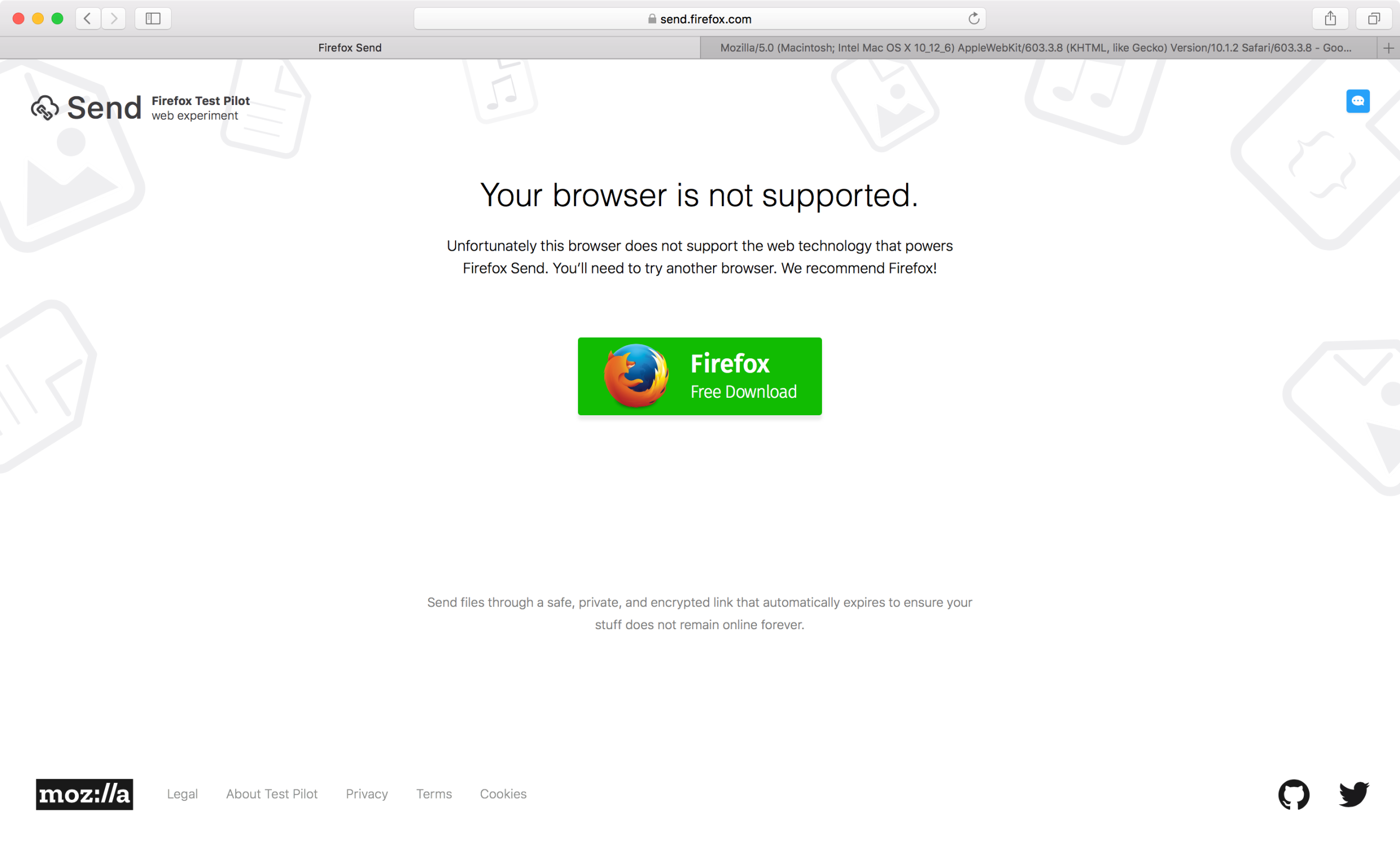Open the Privacy footer link
Viewport: 1400px width, 848px height.
pos(367,794)
